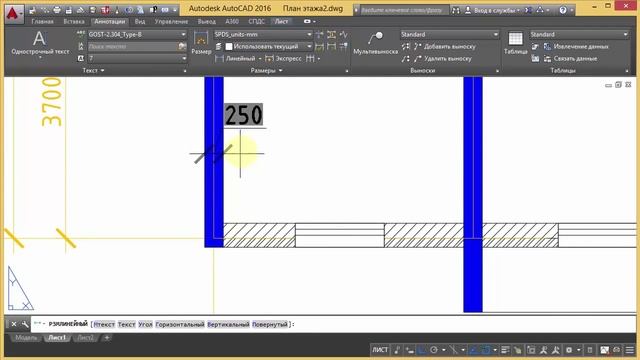Click the Экспресс quick dimension button
The width and height of the screenshot is (640, 360).
(x=283, y=59)
